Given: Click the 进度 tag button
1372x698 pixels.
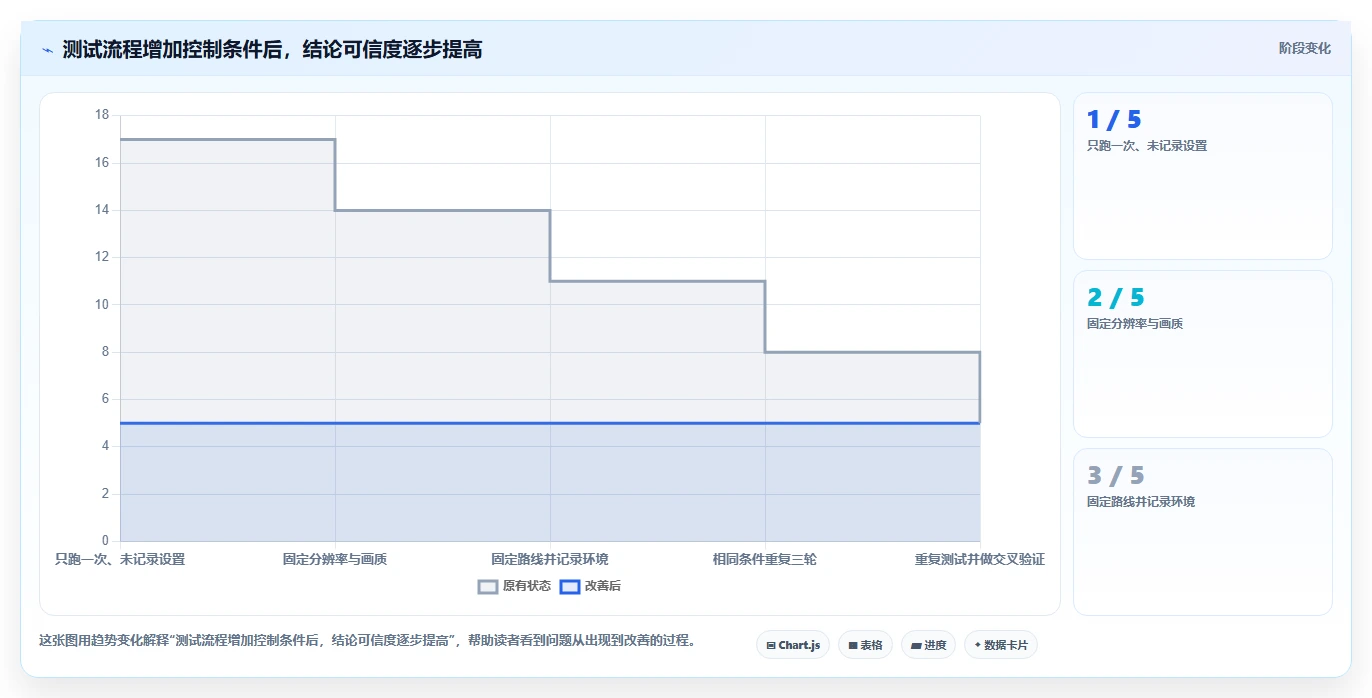Looking at the screenshot, I should pyautogui.click(x=928, y=645).
